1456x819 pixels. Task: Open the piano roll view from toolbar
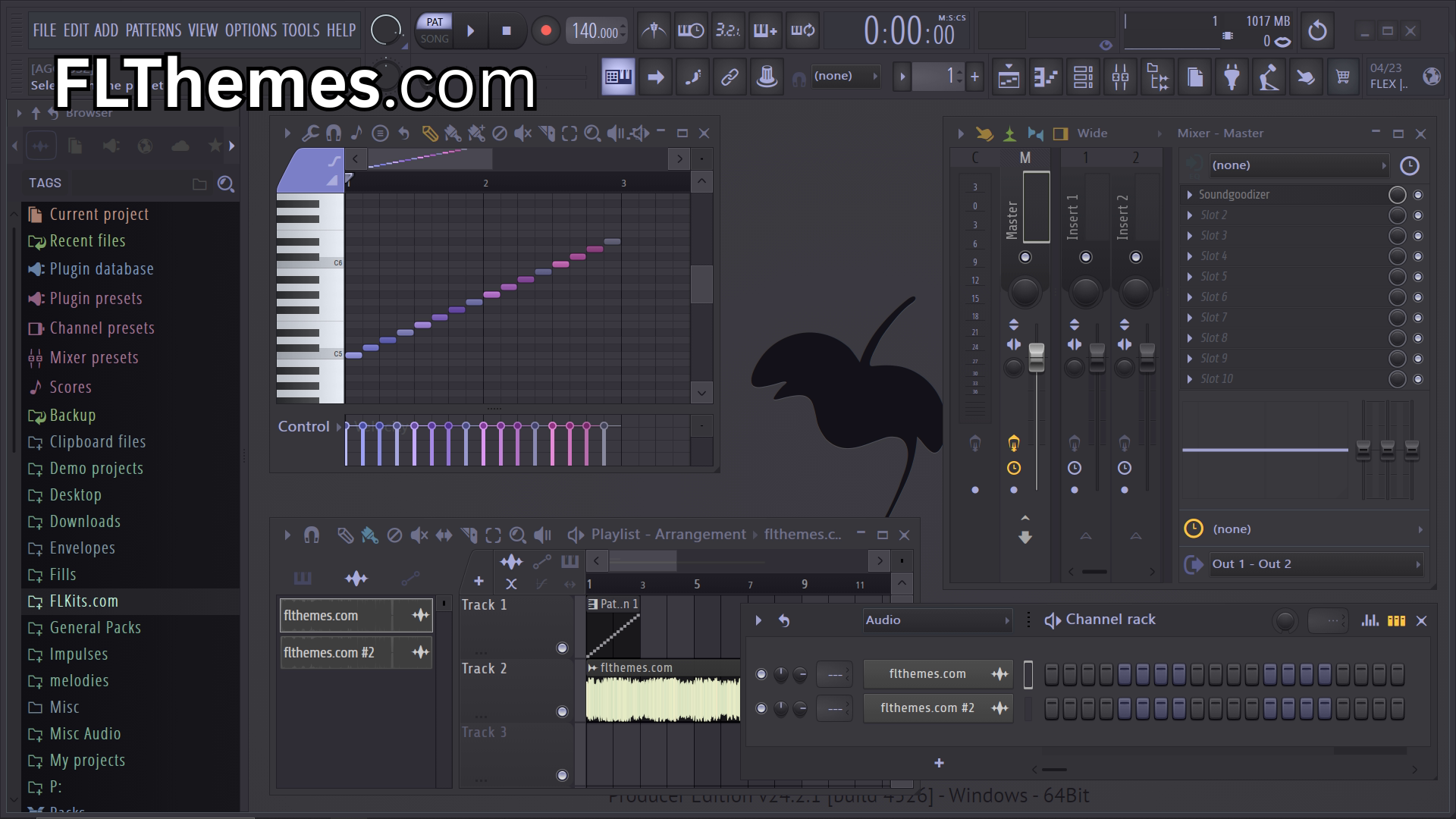click(1046, 77)
